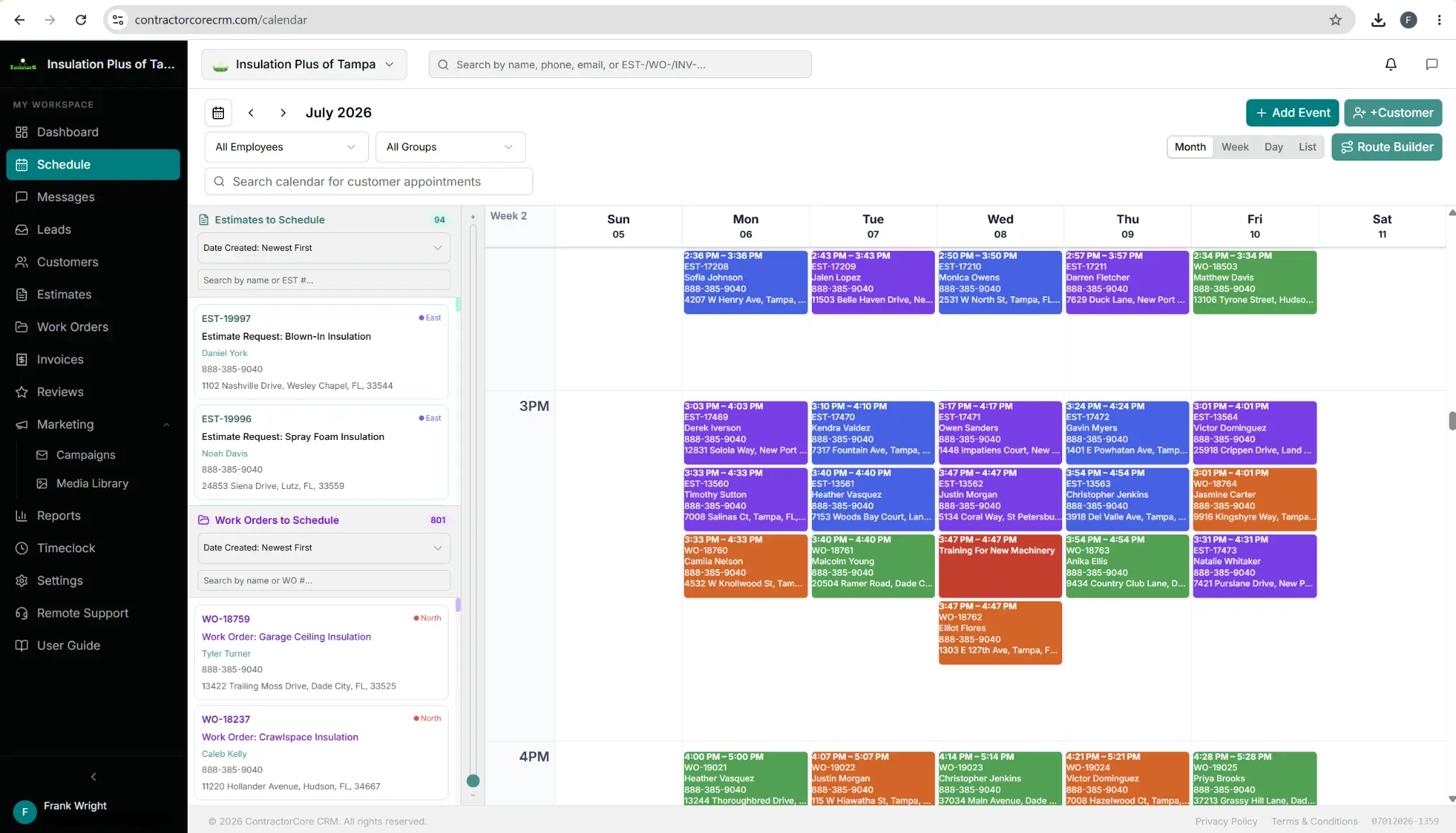Collapse Estimates to Schedule section header
Viewport: 1456px width, 833px height.
[323, 220]
